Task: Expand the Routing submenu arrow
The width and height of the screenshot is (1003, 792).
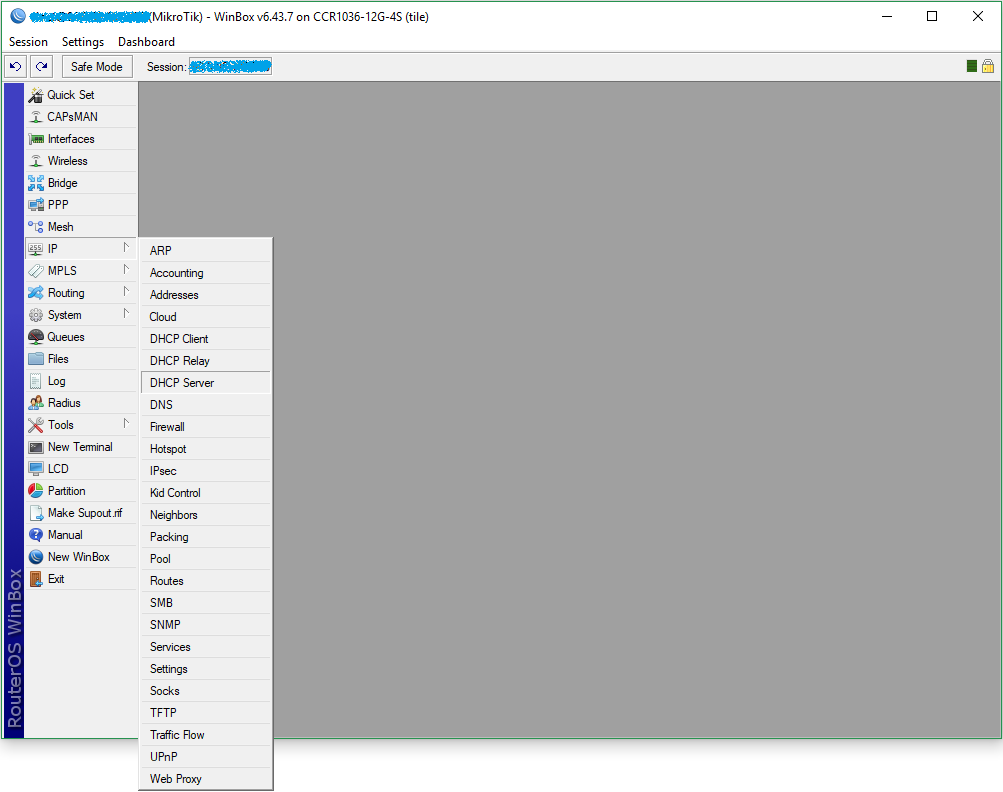Action: (x=126, y=292)
